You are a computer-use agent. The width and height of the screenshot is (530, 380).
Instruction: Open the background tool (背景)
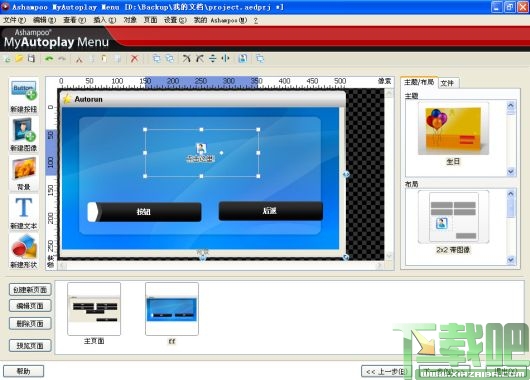click(x=24, y=174)
